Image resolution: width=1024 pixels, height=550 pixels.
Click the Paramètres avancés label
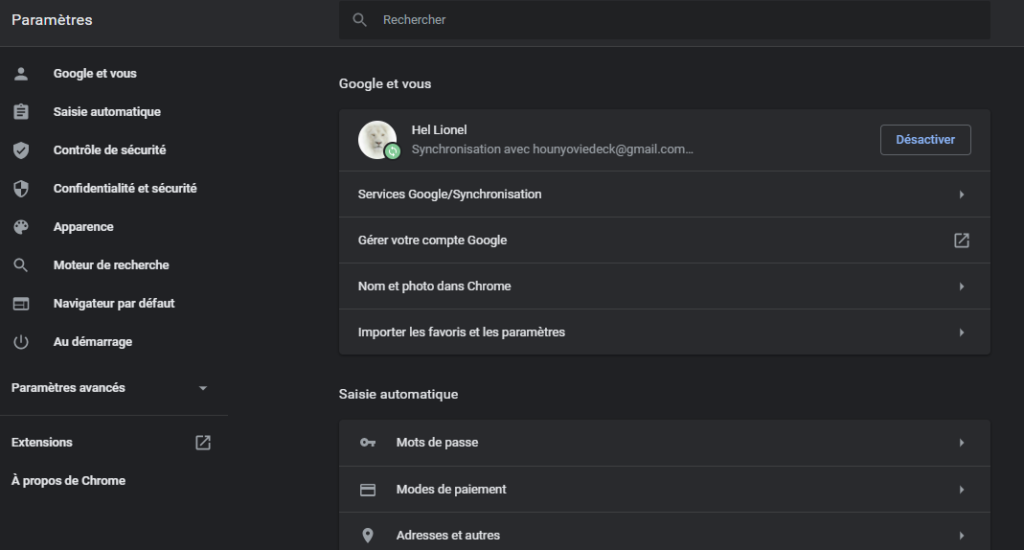pos(68,388)
